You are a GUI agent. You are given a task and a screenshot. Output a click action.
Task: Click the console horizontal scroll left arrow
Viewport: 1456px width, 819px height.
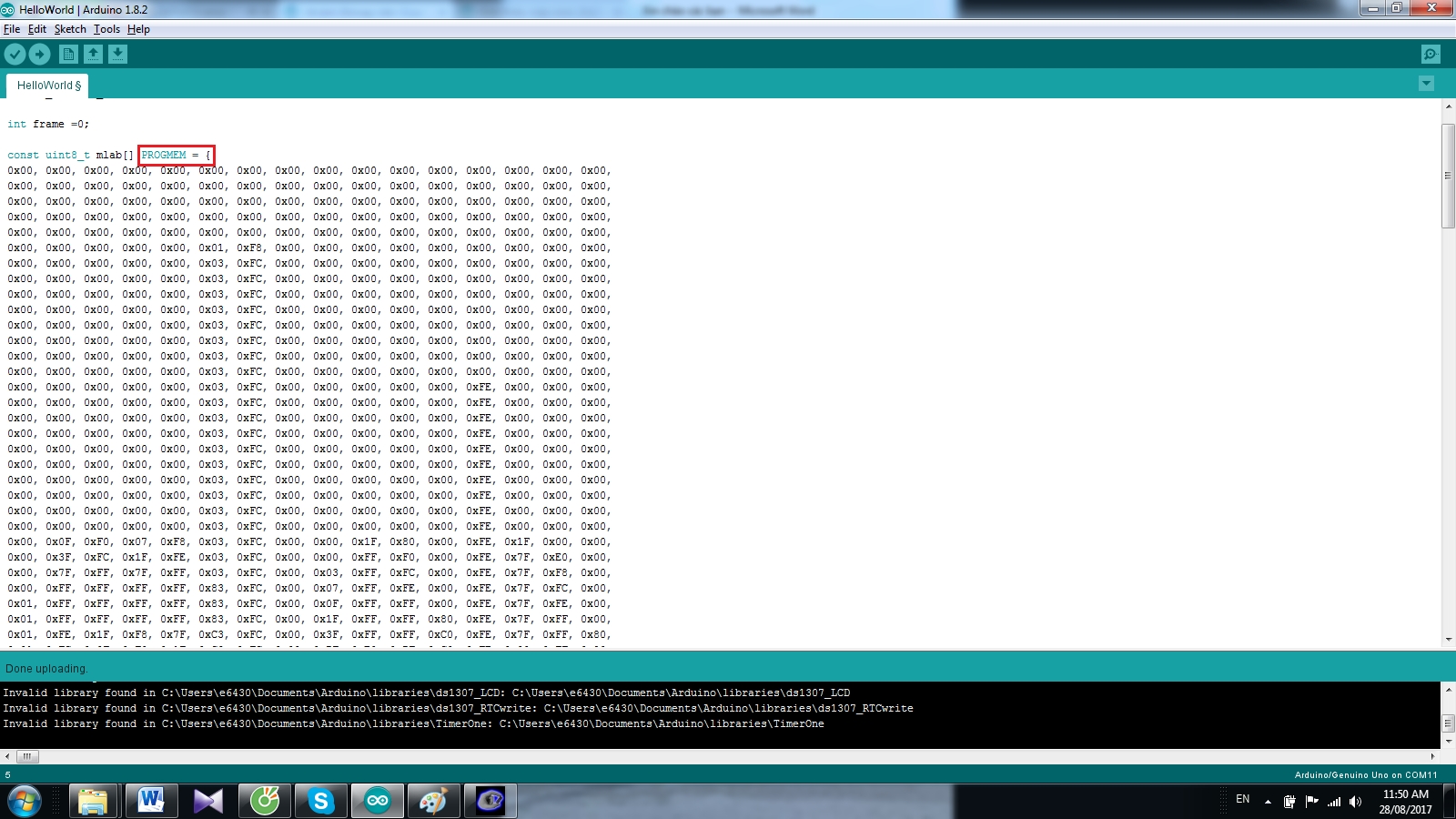[7, 756]
